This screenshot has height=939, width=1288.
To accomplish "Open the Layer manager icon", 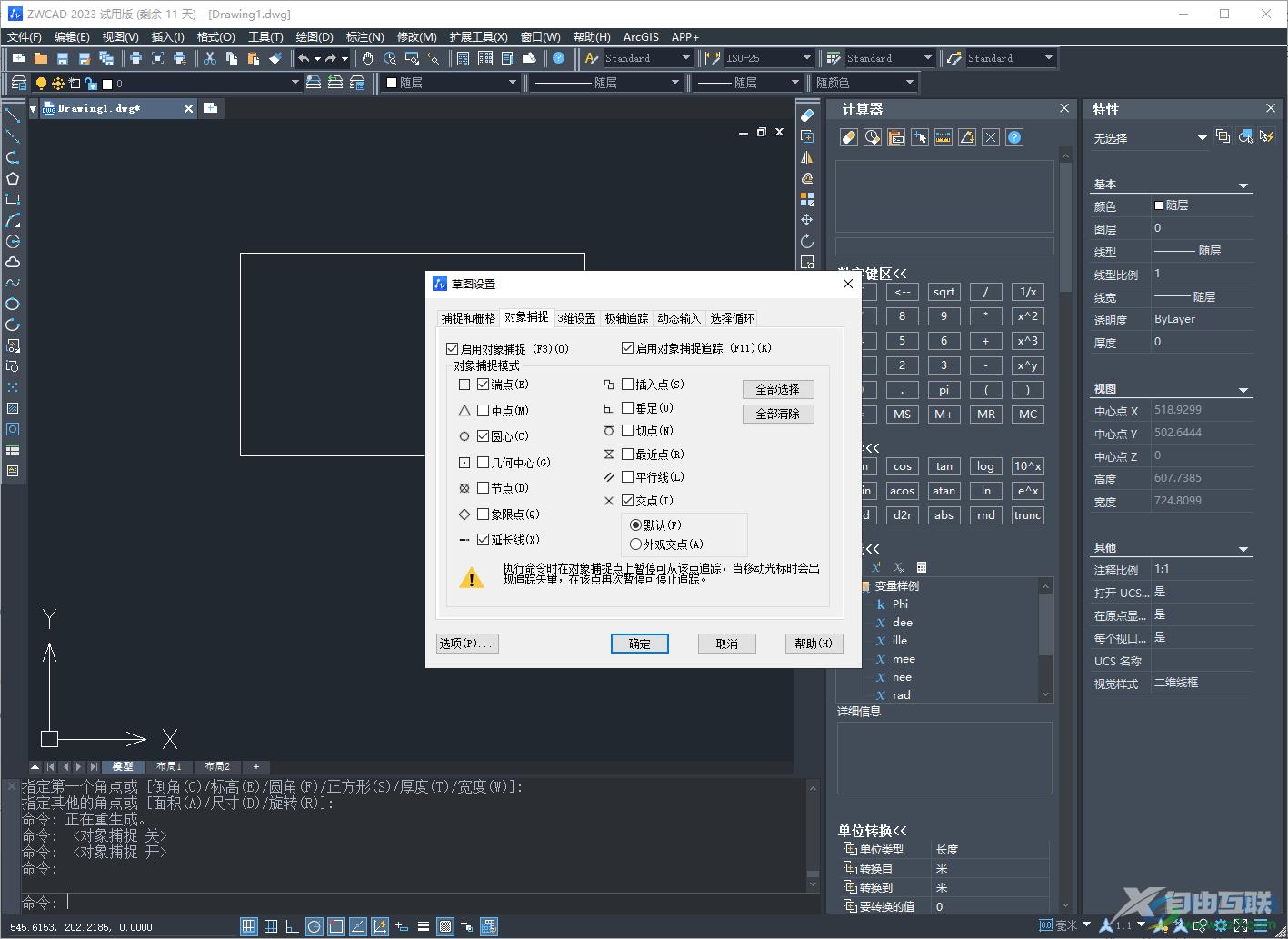I will pyautogui.click(x=19, y=83).
